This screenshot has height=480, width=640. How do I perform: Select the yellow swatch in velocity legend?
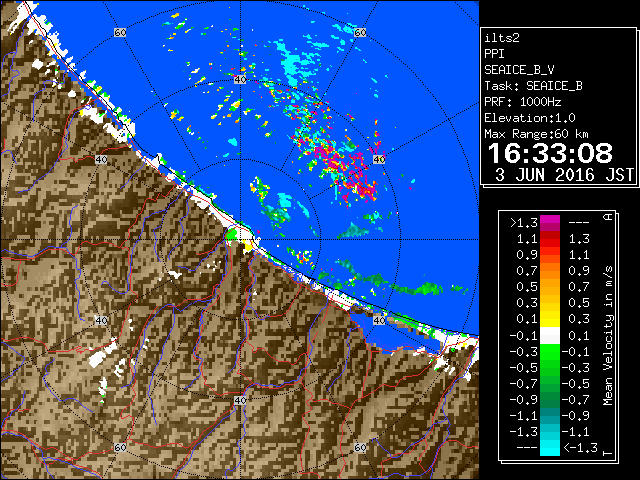pyautogui.click(x=550, y=319)
